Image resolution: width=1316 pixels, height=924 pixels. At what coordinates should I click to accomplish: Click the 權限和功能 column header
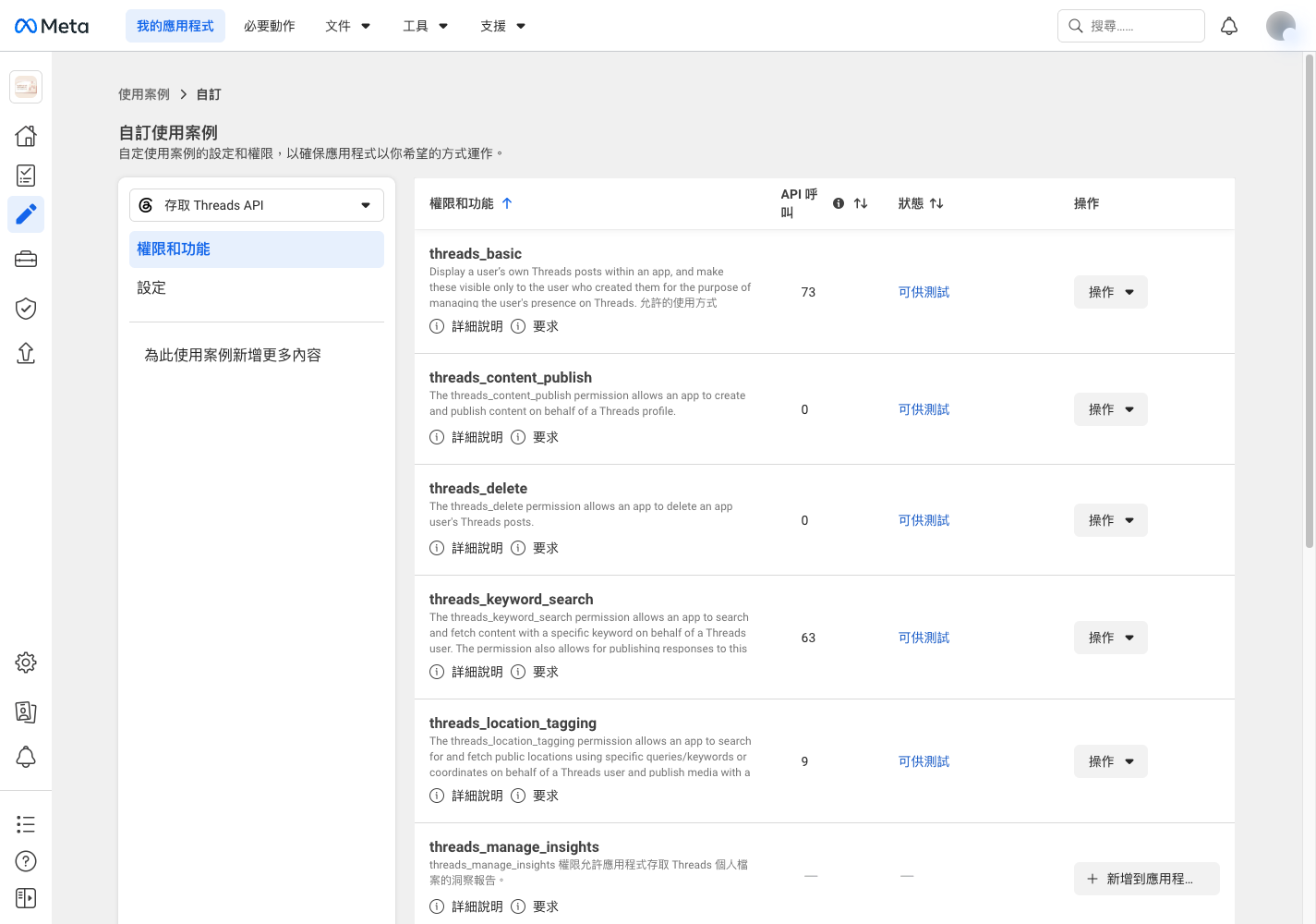(462, 203)
